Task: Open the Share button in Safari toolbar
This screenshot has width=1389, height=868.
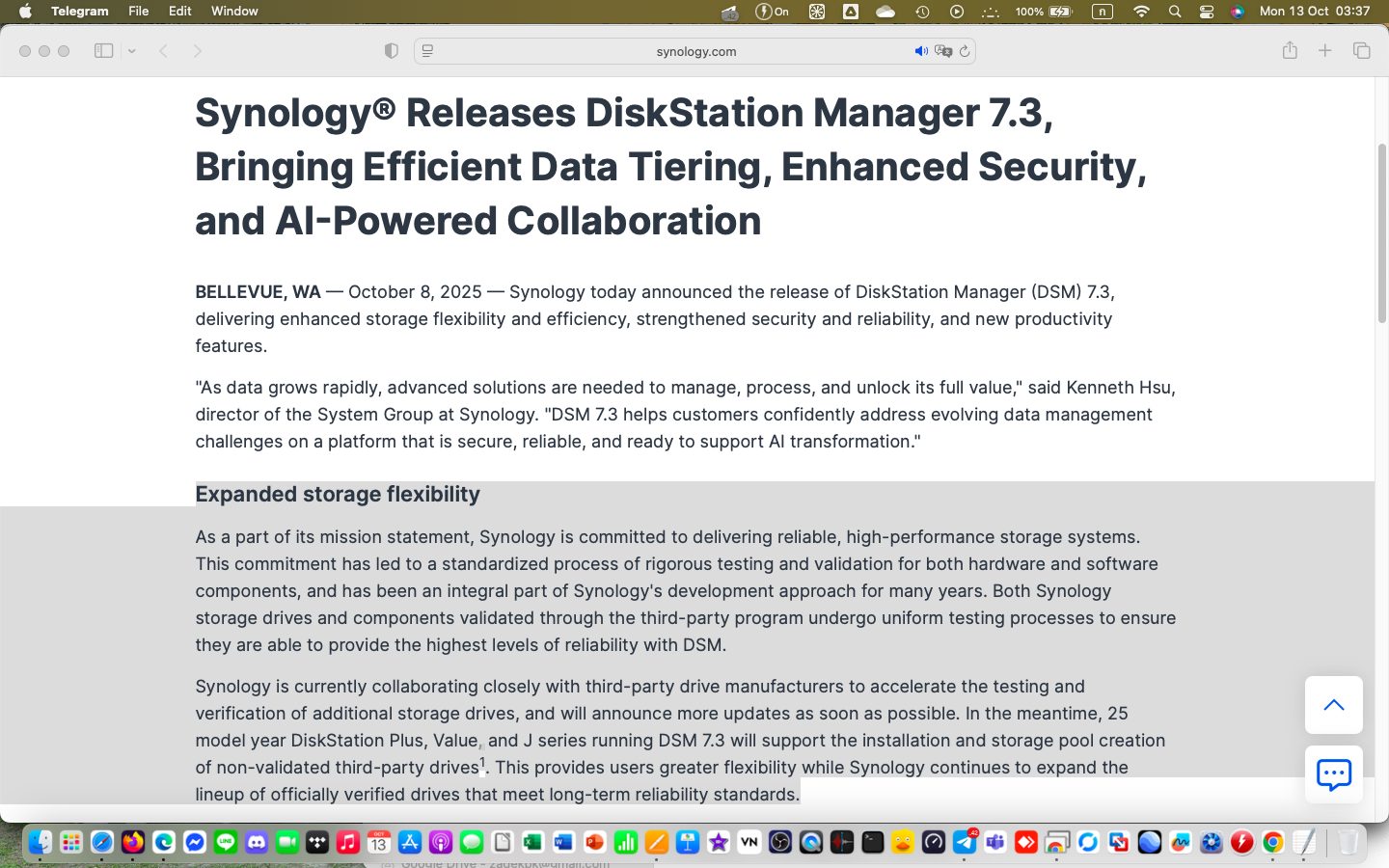Action: 1290,51
